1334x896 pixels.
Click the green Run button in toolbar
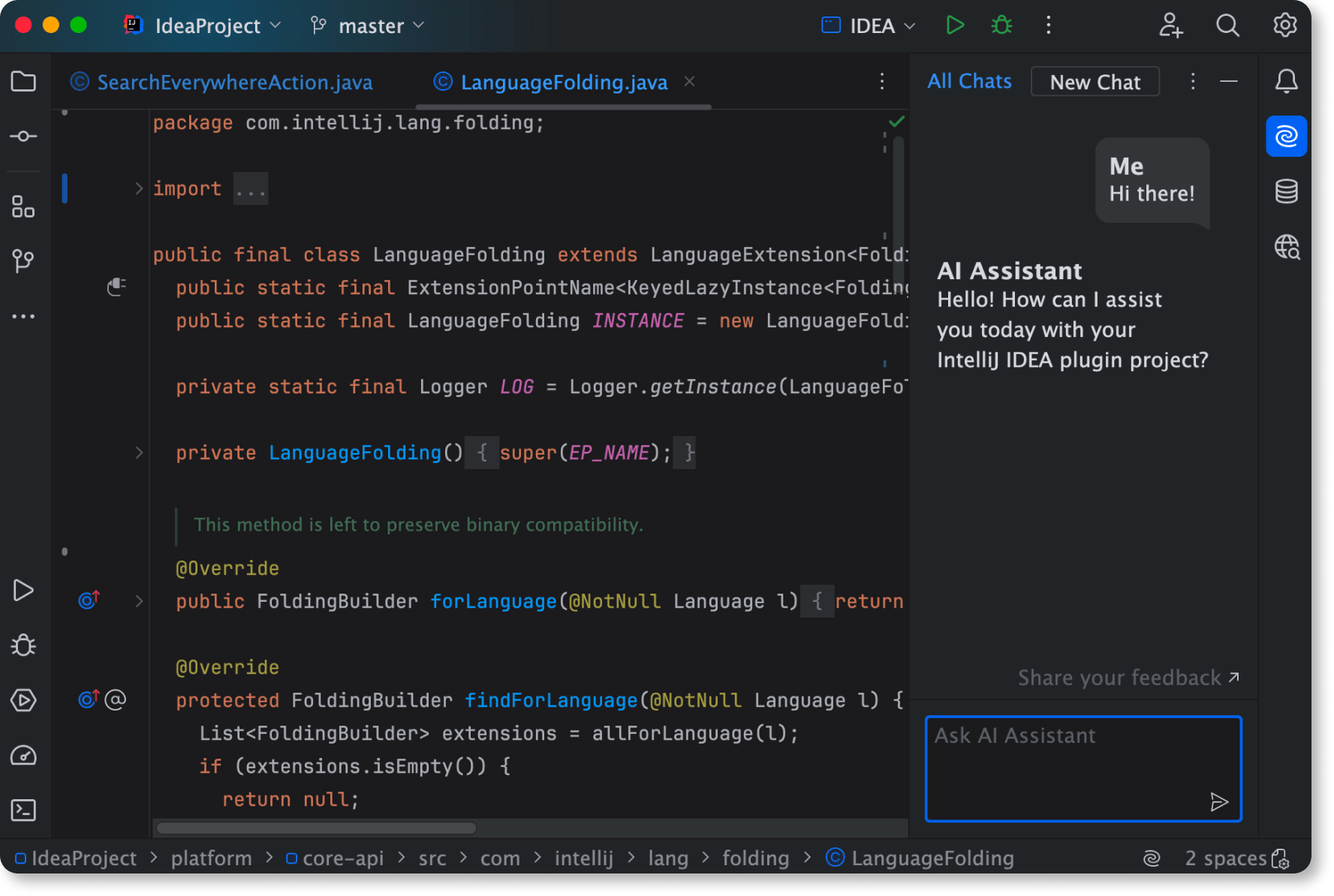coord(954,26)
